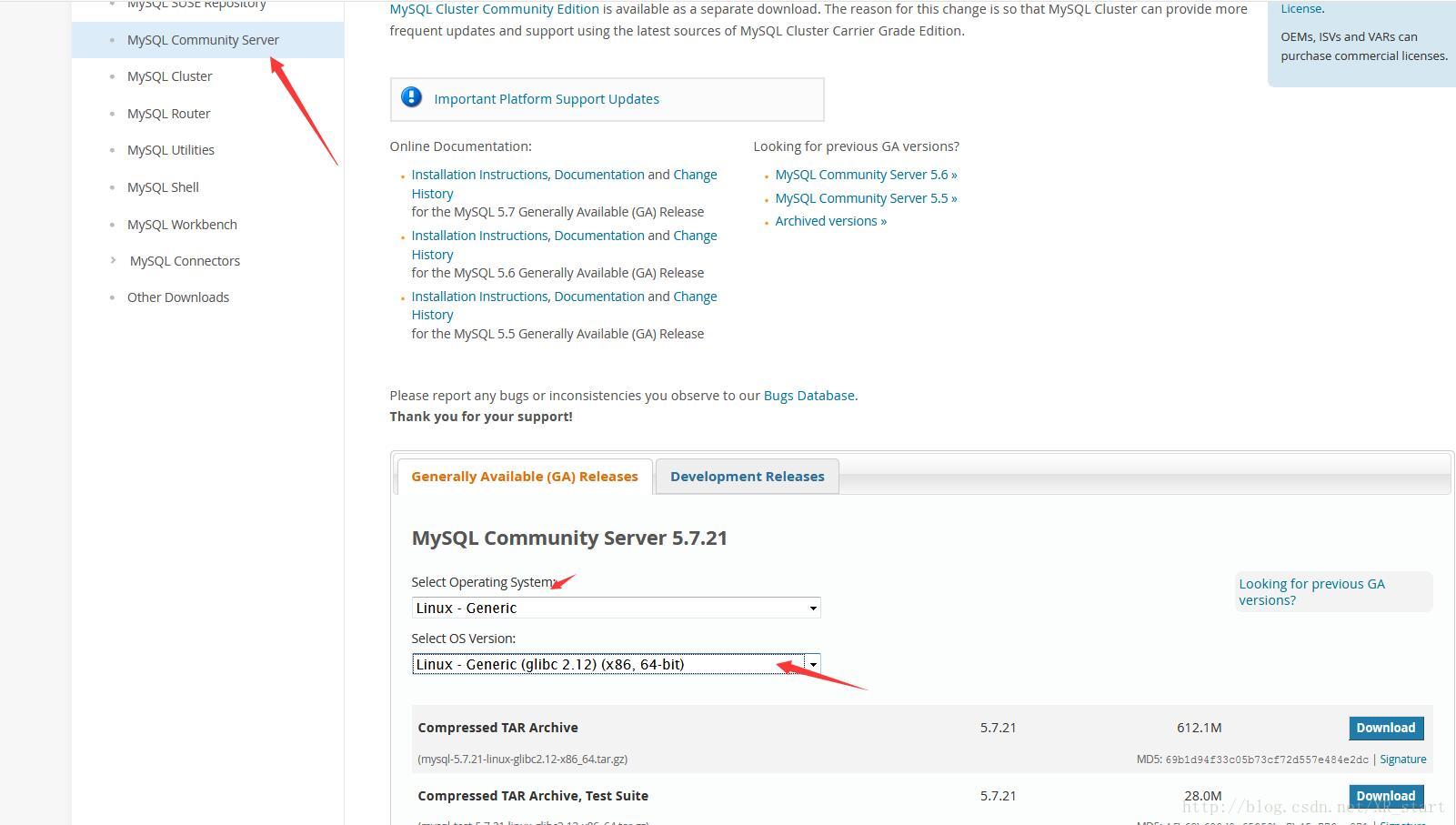Open Documentation link for MySQL 5.6 release
1456x825 pixels.
[599, 236]
